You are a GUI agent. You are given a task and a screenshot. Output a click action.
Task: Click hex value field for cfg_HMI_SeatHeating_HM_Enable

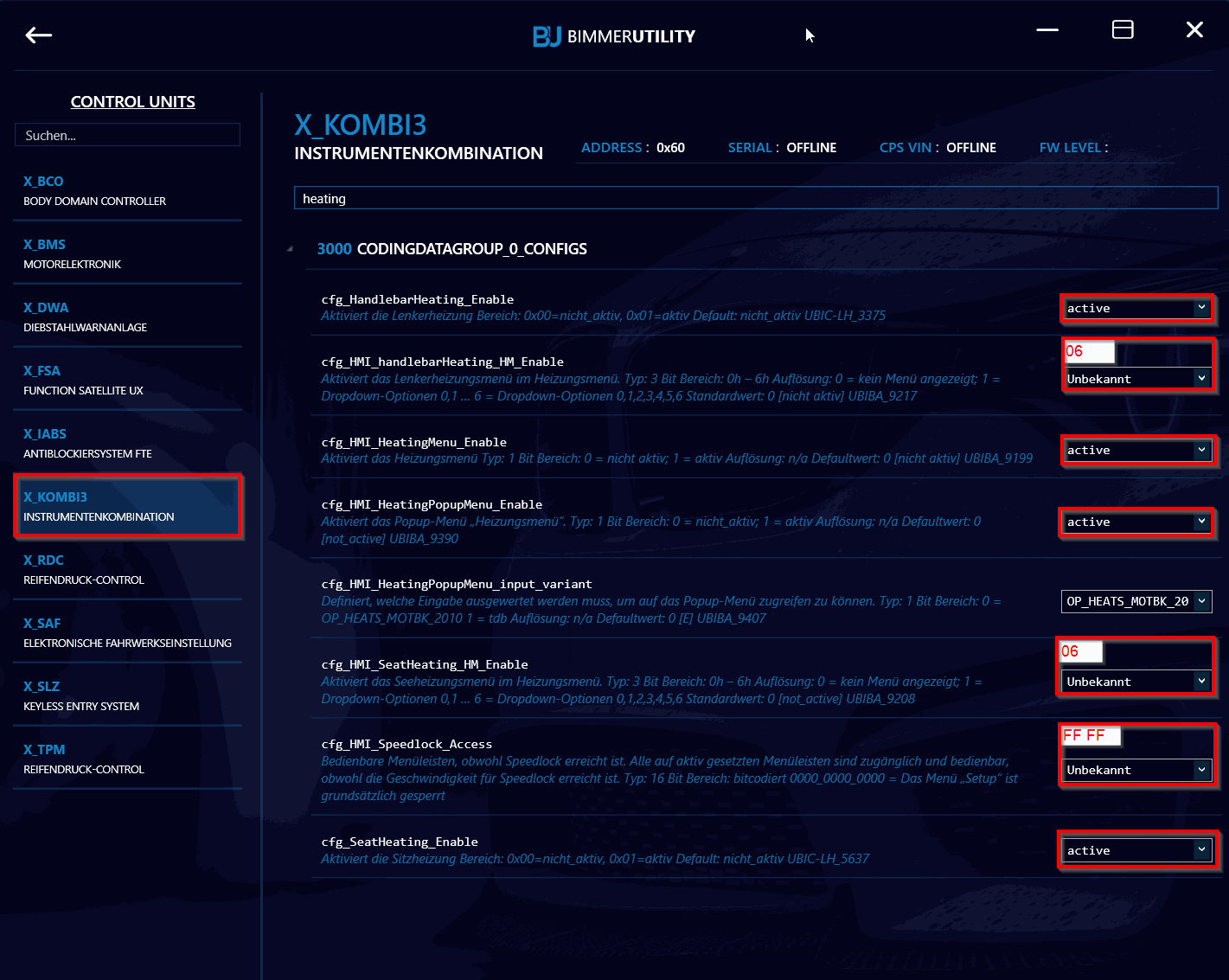1081,651
